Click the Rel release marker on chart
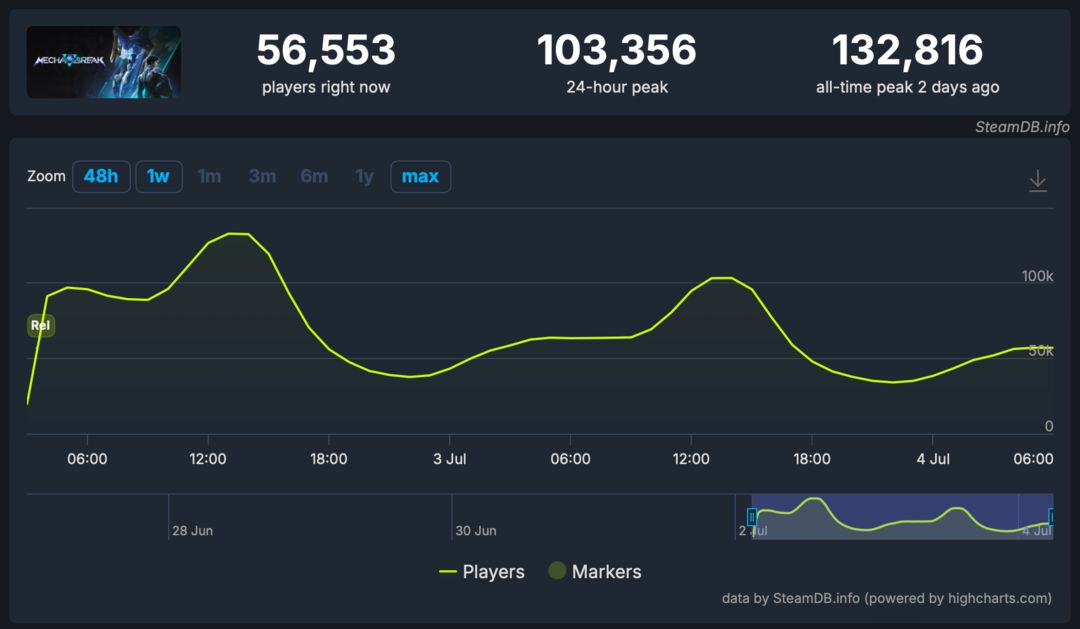 (x=41, y=325)
